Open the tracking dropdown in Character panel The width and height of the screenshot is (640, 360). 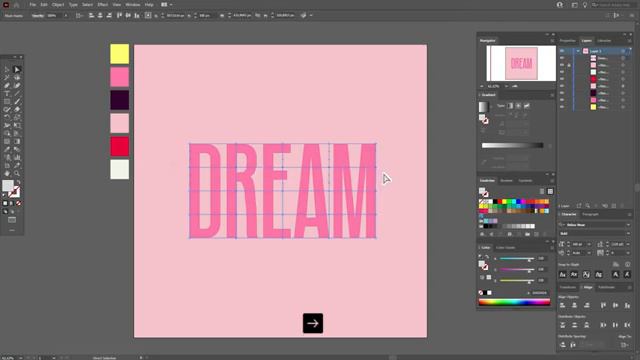[628, 253]
